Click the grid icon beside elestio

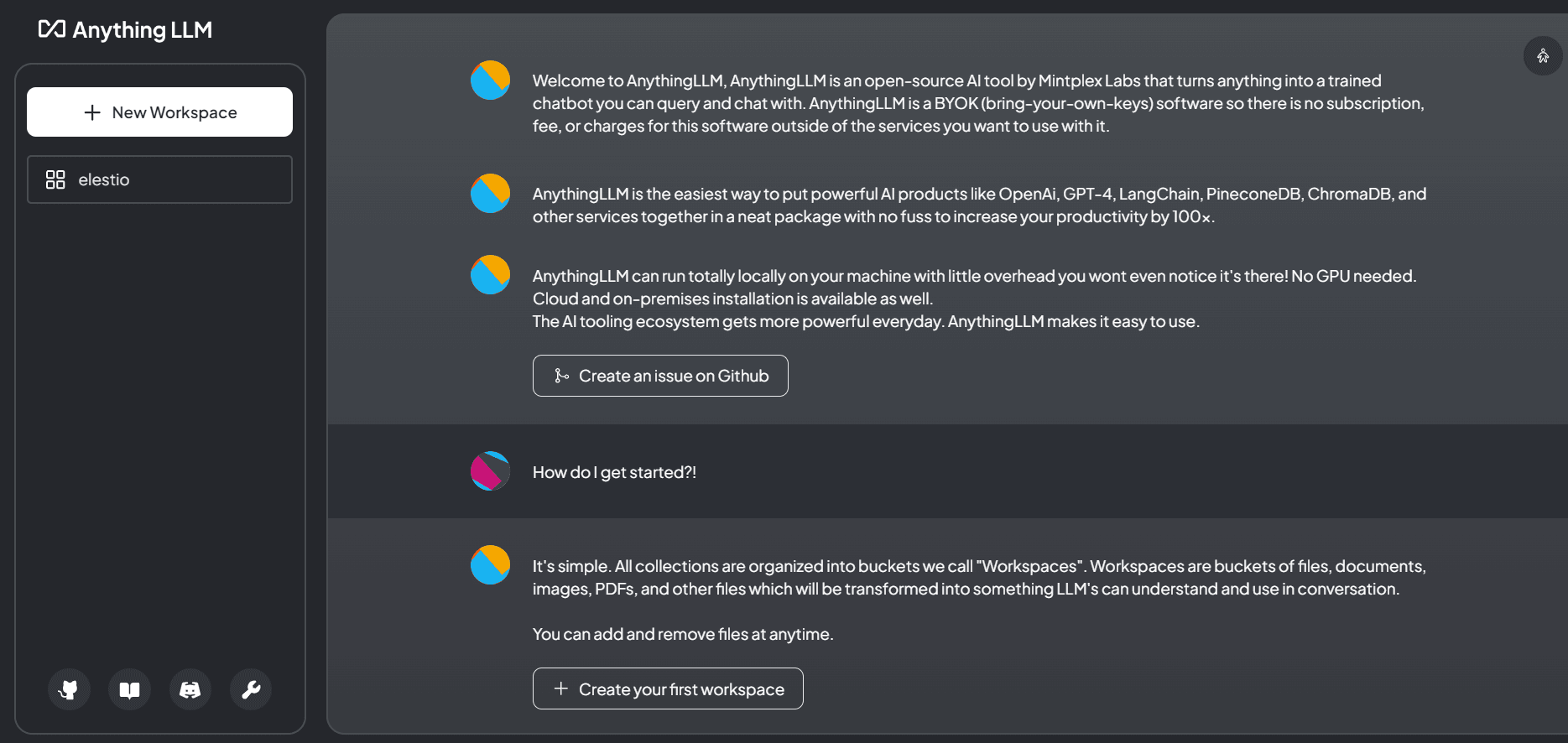55,179
